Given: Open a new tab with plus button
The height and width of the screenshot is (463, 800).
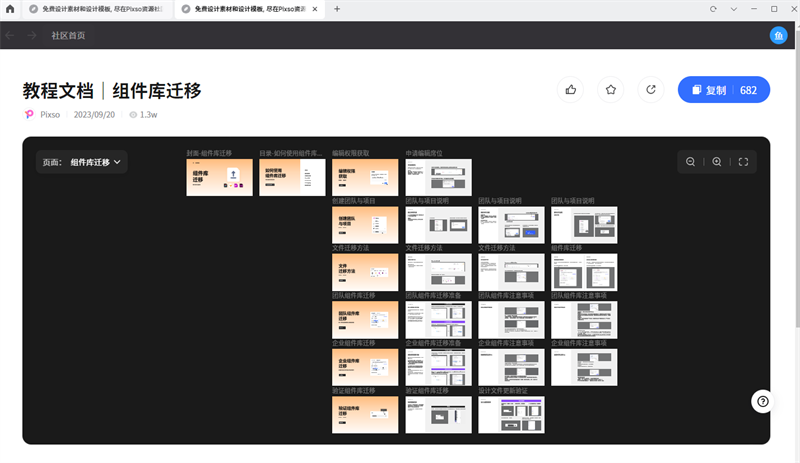Looking at the screenshot, I should (337, 9).
